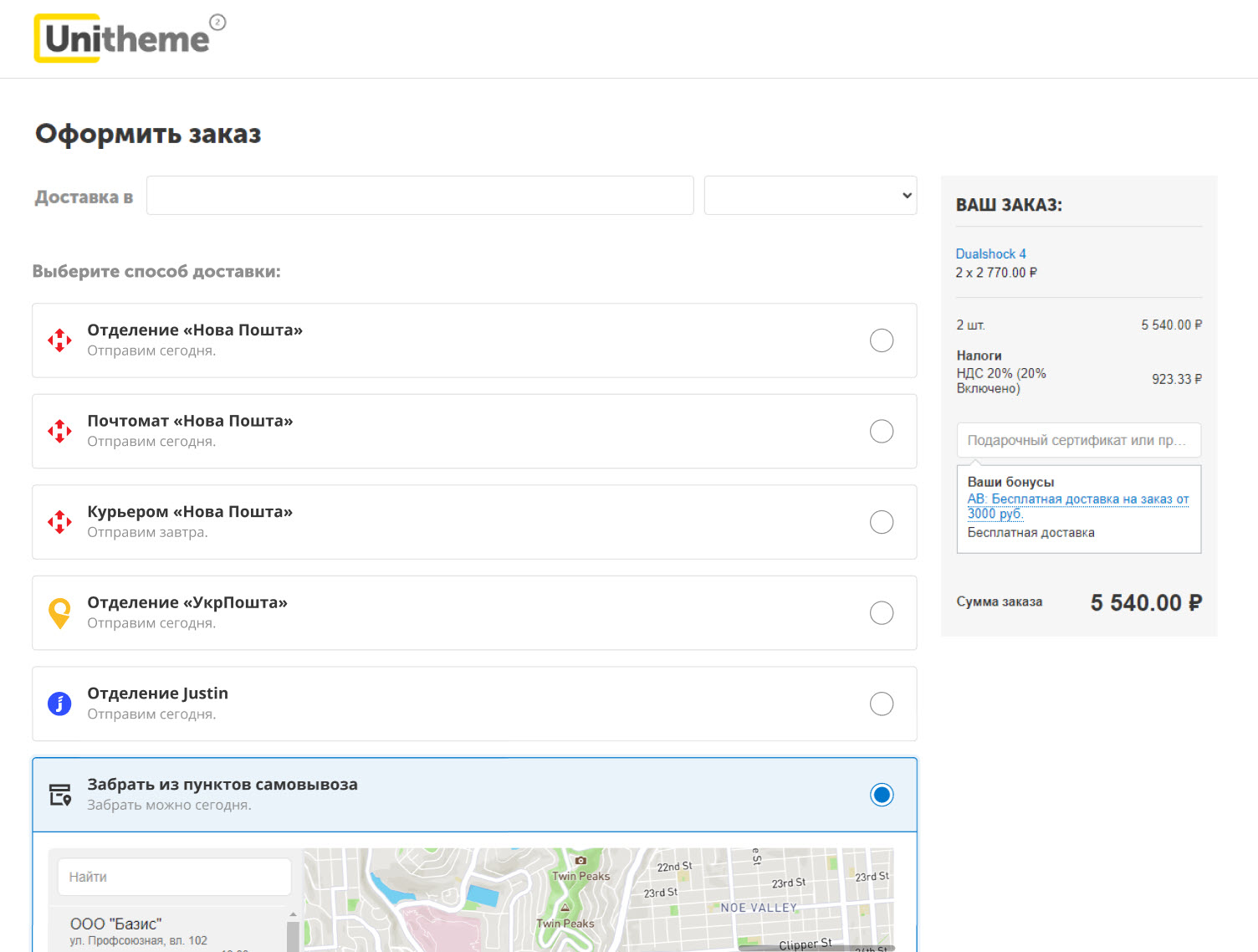Click the gift certificate or promo code field
Viewport: 1258px width, 952px height.
coord(1079,440)
